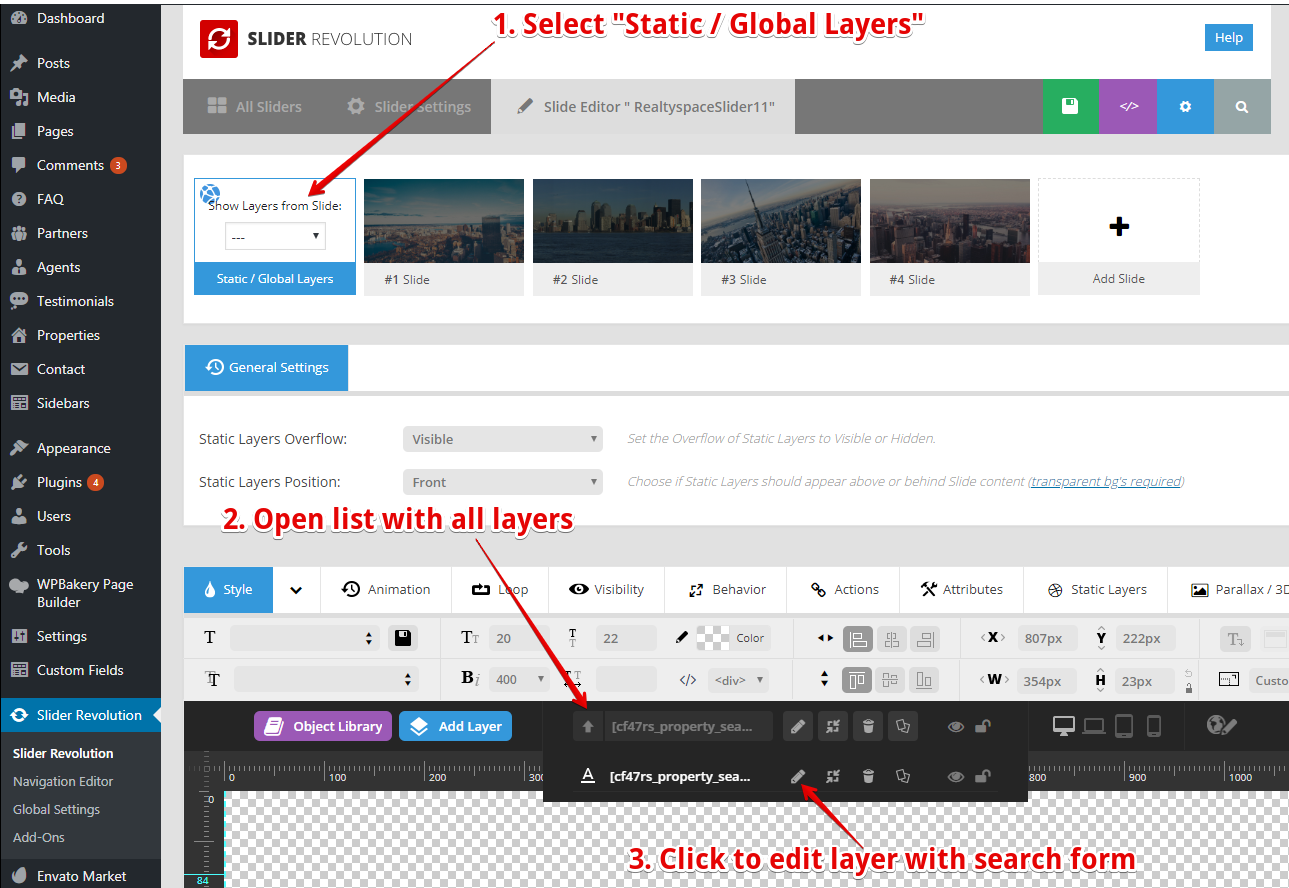The width and height of the screenshot is (1289, 888).
Task: Align layer vertically to bottom
Action: 924,680
